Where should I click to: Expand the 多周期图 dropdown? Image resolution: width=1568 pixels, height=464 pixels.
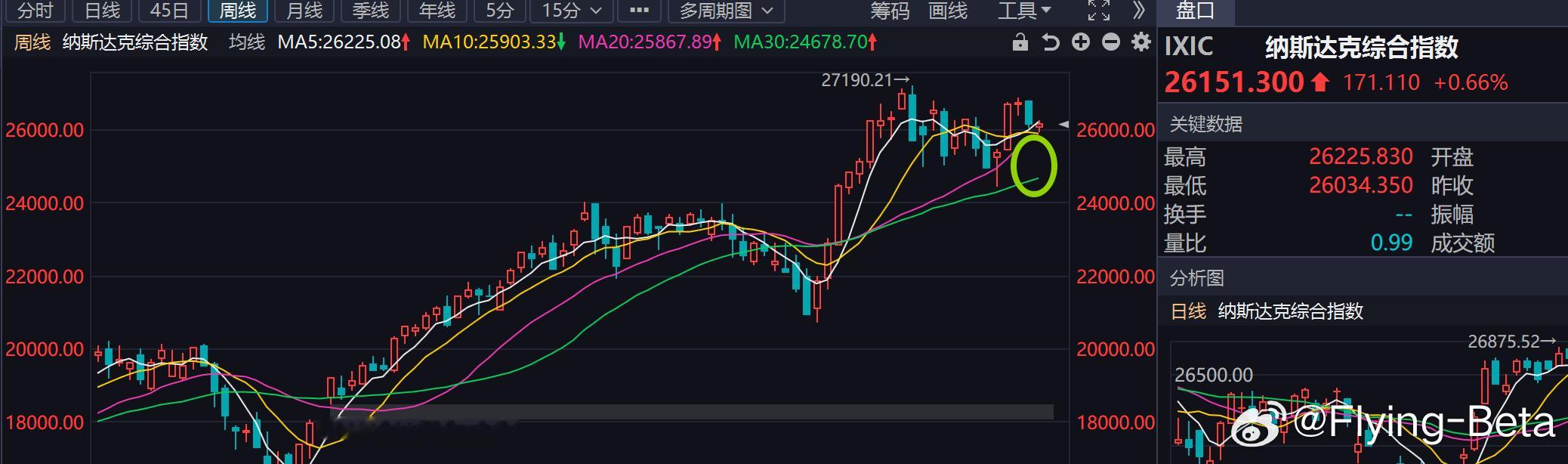727,11
